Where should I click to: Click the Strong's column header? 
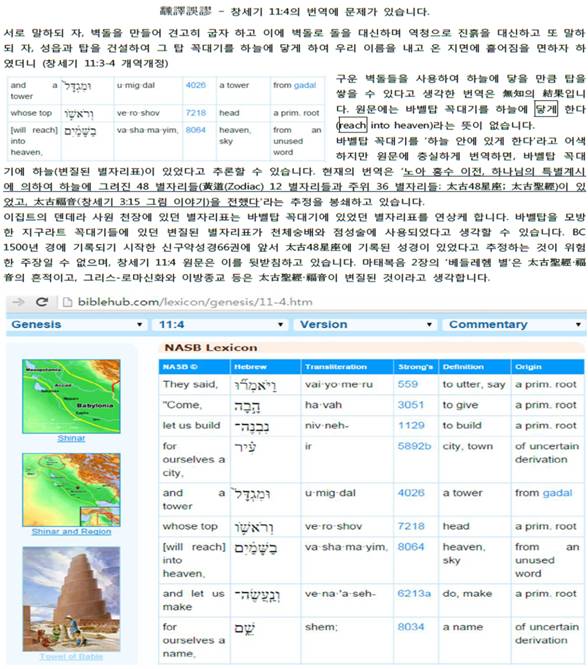[x=415, y=367]
